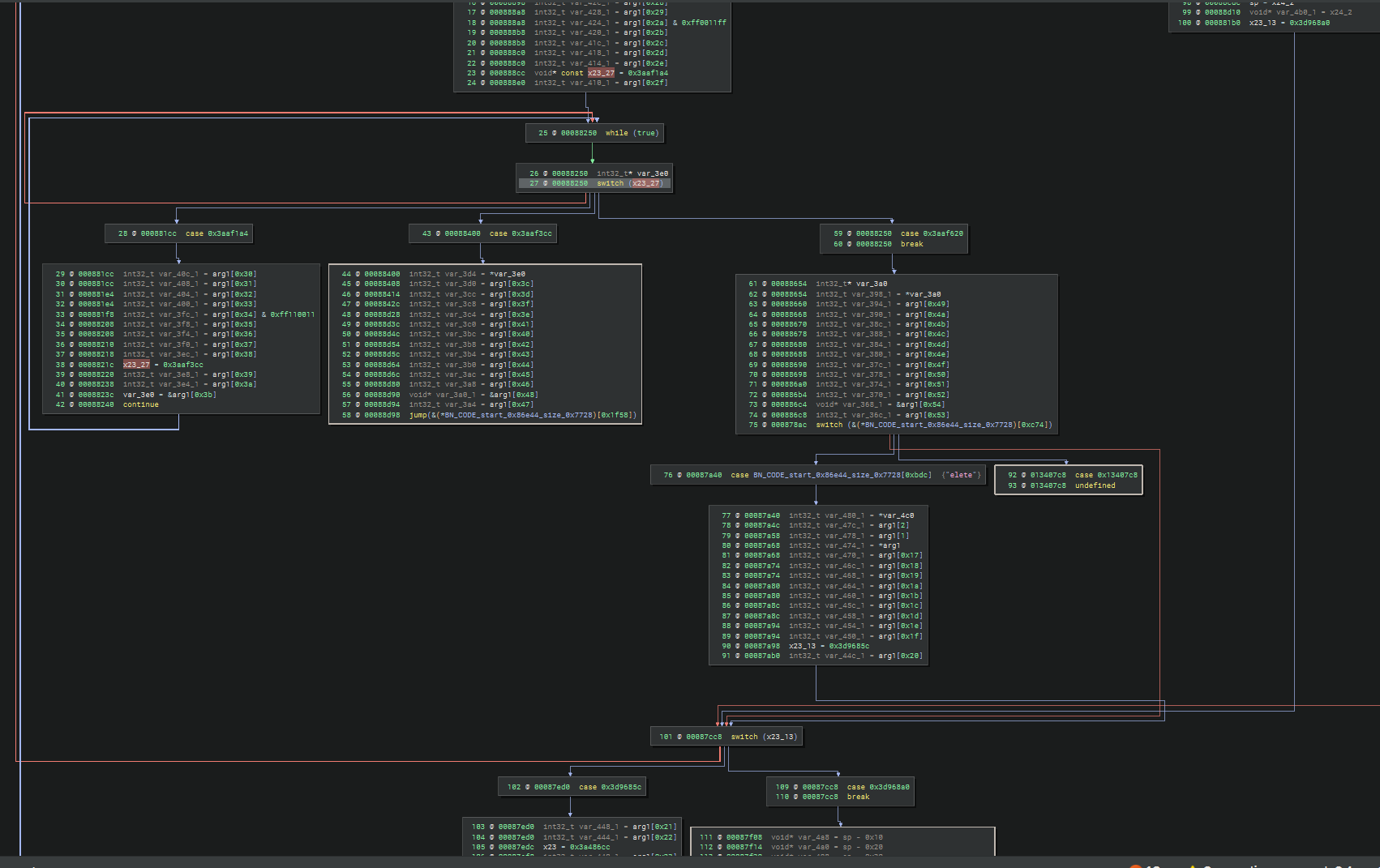Image resolution: width=1380 pixels, height=868 pixels.
Task: Click address 00087cc8 on line 101
Action: click(x=703, y=737)
